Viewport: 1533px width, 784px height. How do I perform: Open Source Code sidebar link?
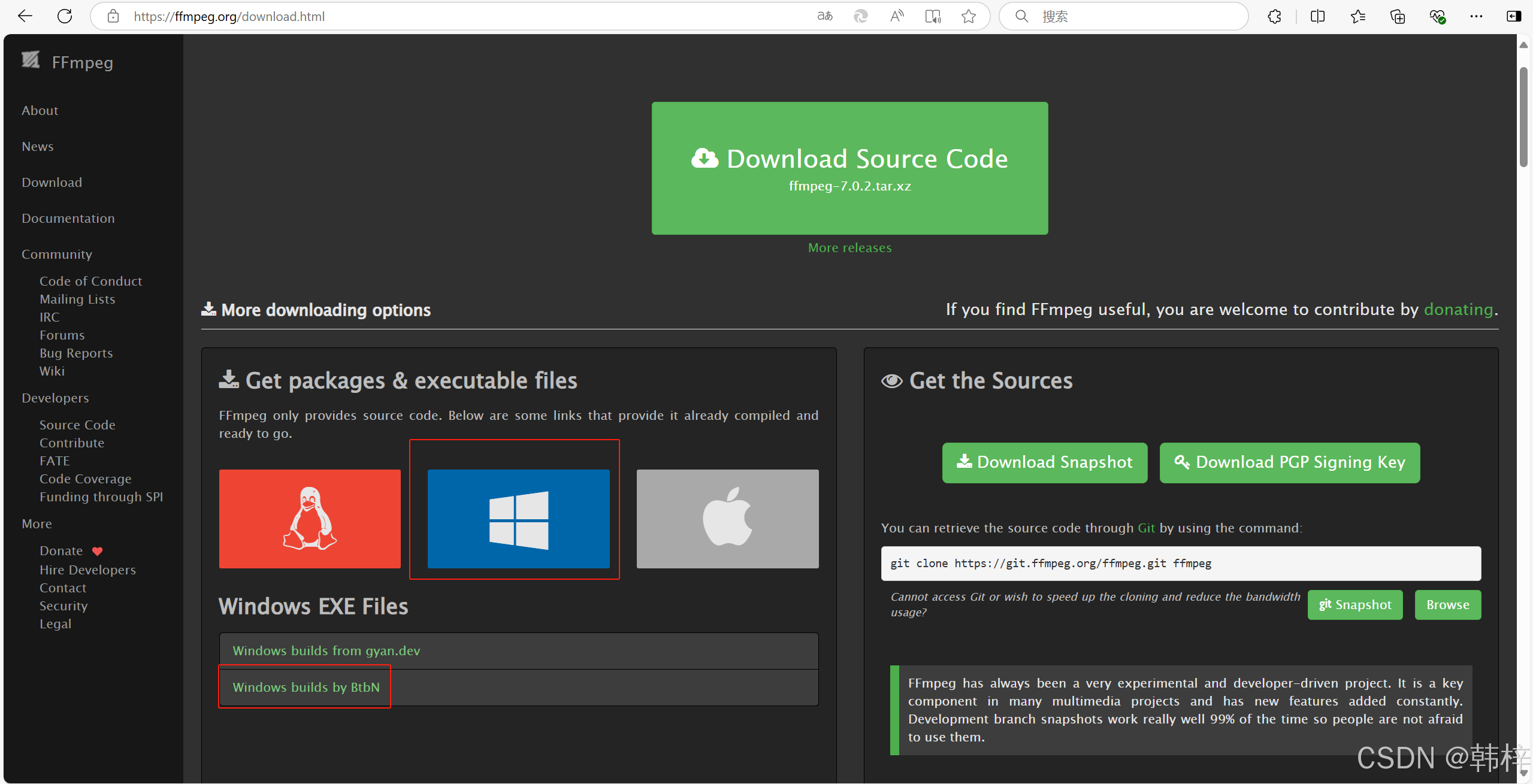click(x=77, y=425)
